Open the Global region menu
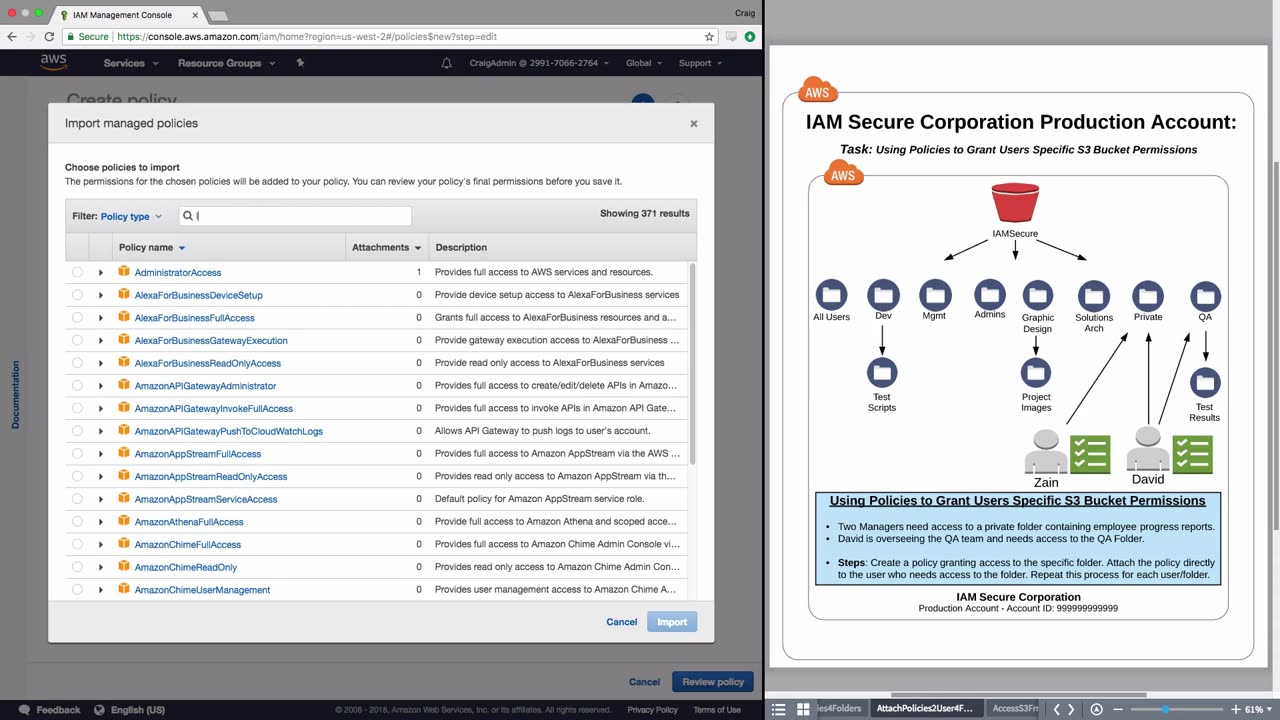 (644, 63)
